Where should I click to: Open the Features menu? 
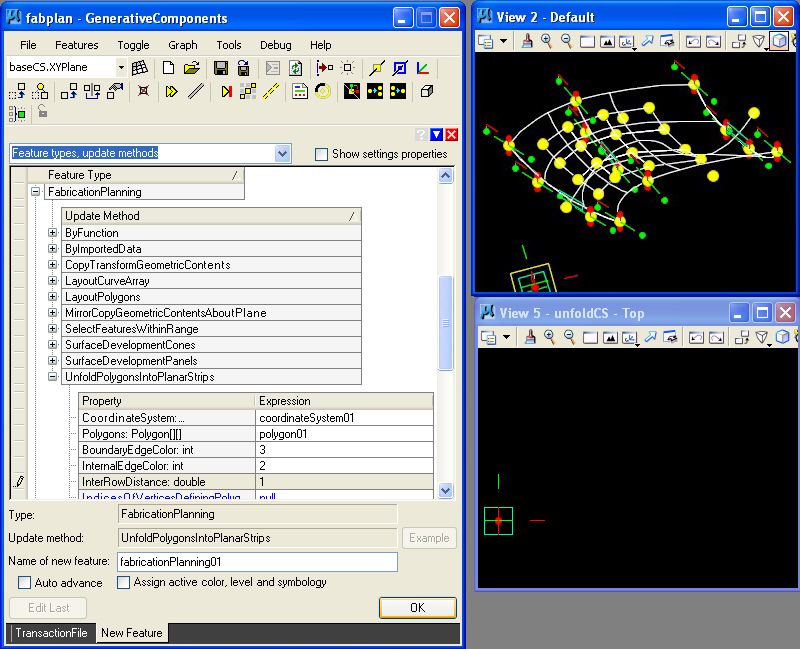coord(77,45)
